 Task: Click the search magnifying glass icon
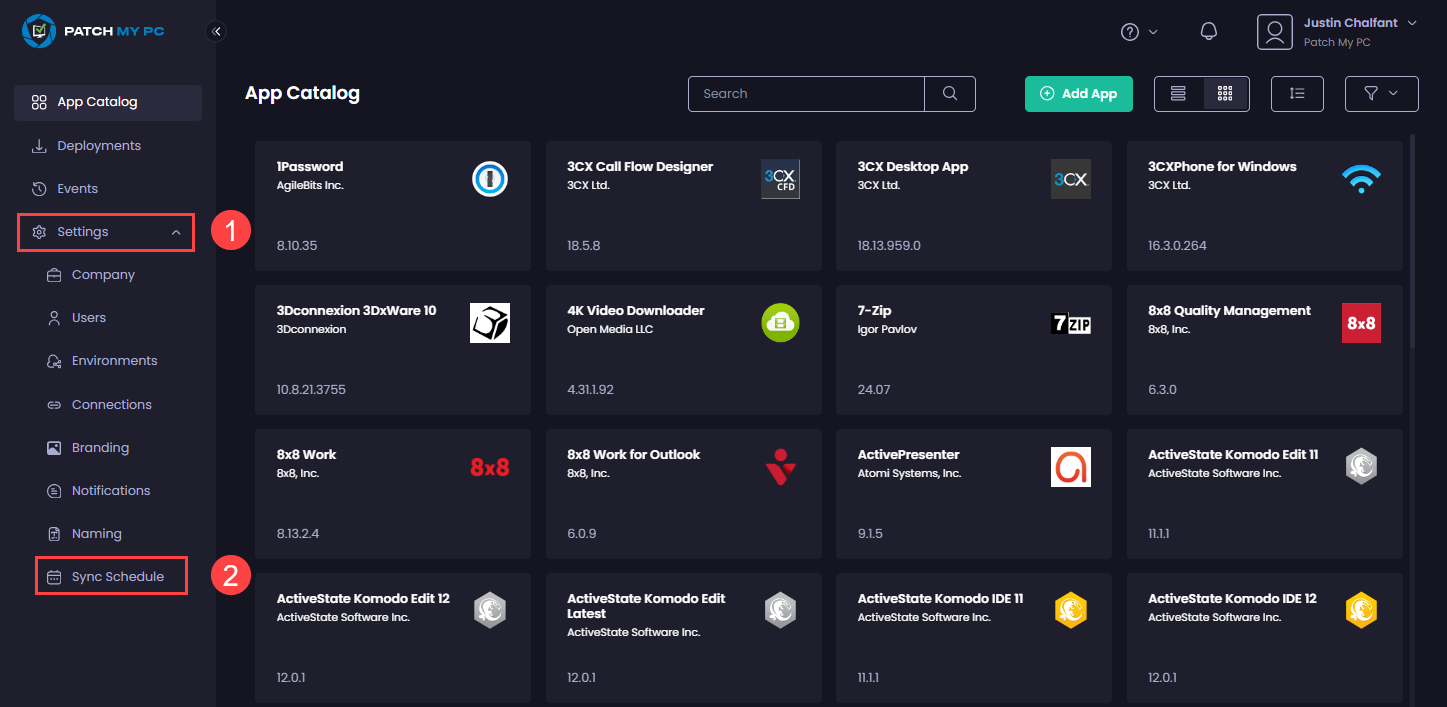point(948,93)
